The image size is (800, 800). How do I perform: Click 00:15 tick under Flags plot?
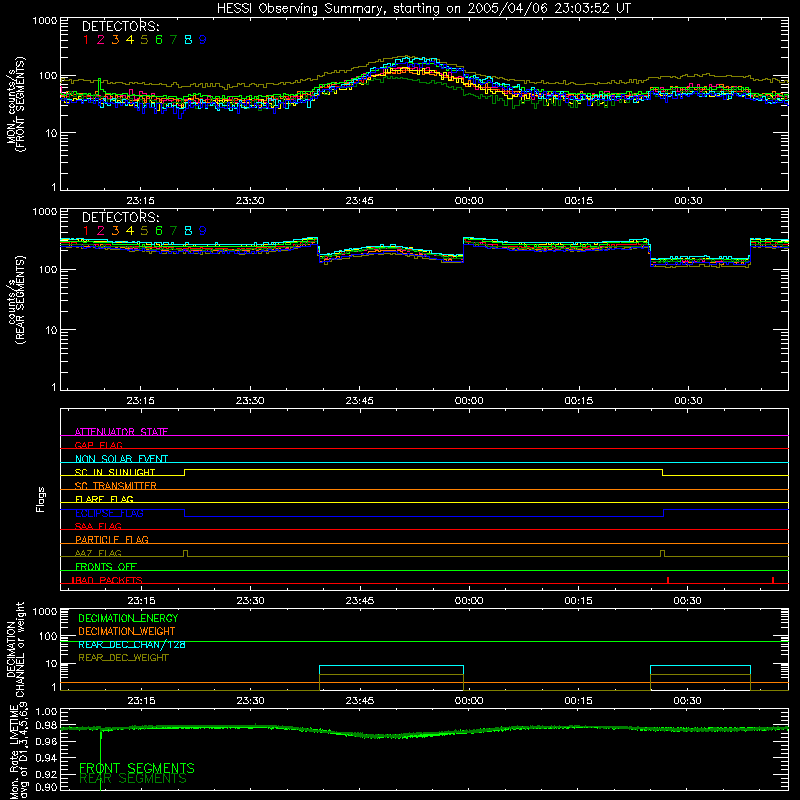coord(578,601)
